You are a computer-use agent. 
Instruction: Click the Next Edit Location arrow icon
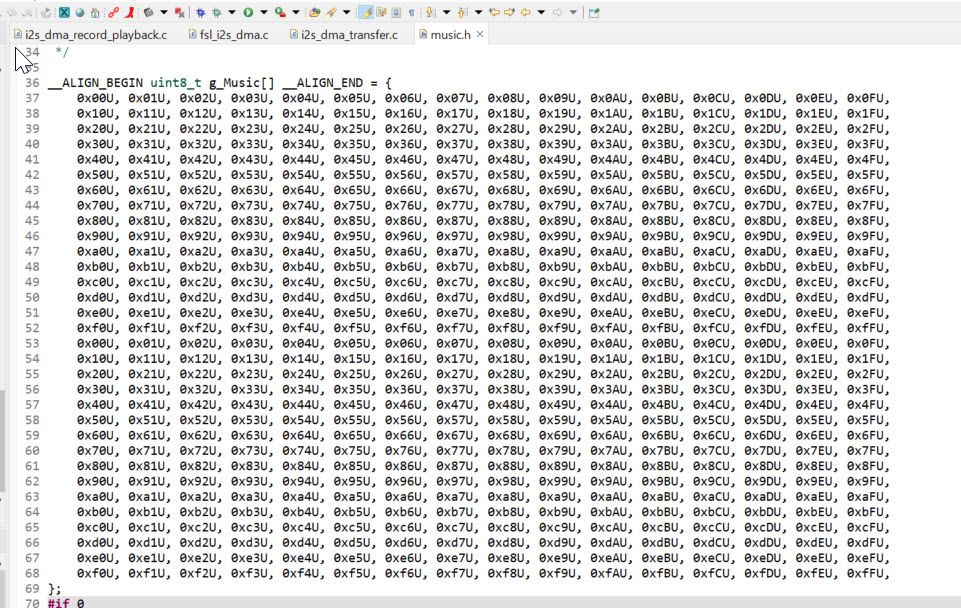pos(509,12)
